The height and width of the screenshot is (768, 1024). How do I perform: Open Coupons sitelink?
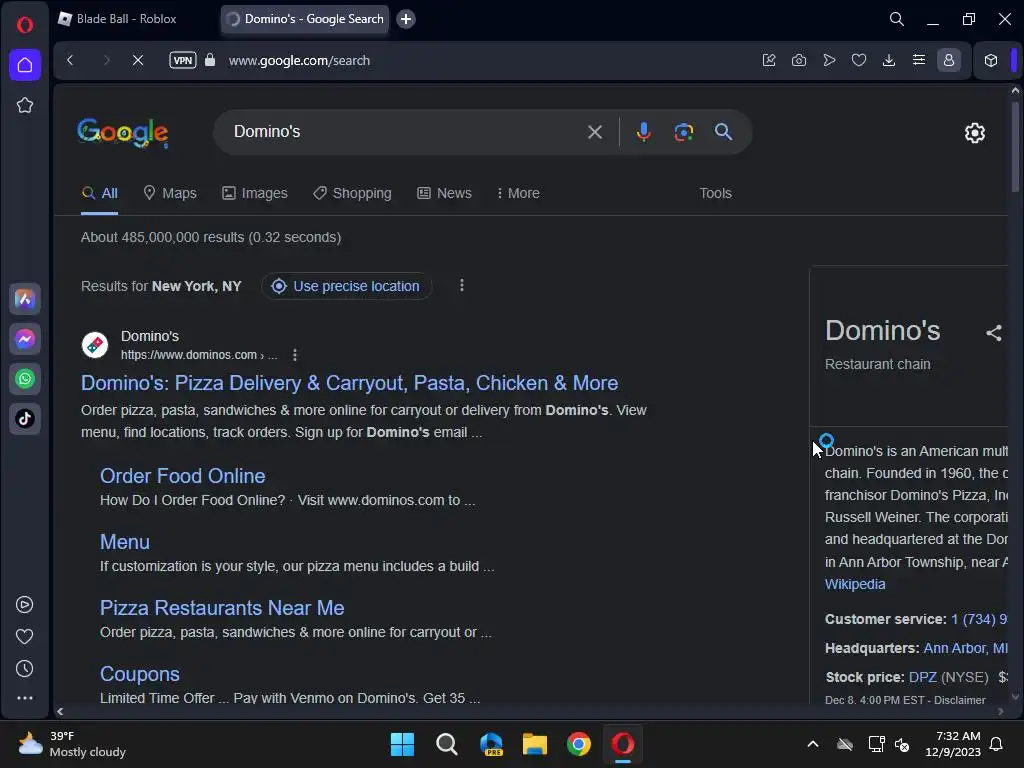(140, 674)
